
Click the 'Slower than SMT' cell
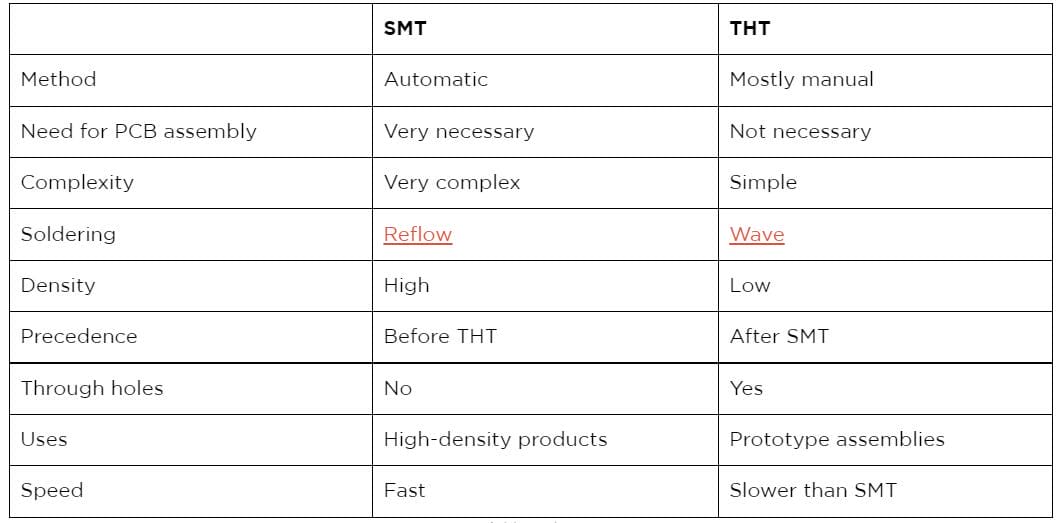tap(813, 490)
